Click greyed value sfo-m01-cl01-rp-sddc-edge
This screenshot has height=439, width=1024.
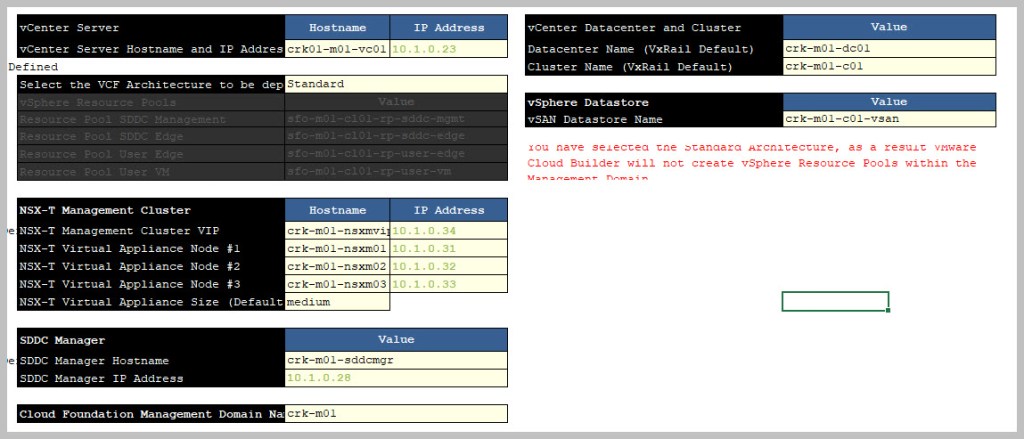396,137
